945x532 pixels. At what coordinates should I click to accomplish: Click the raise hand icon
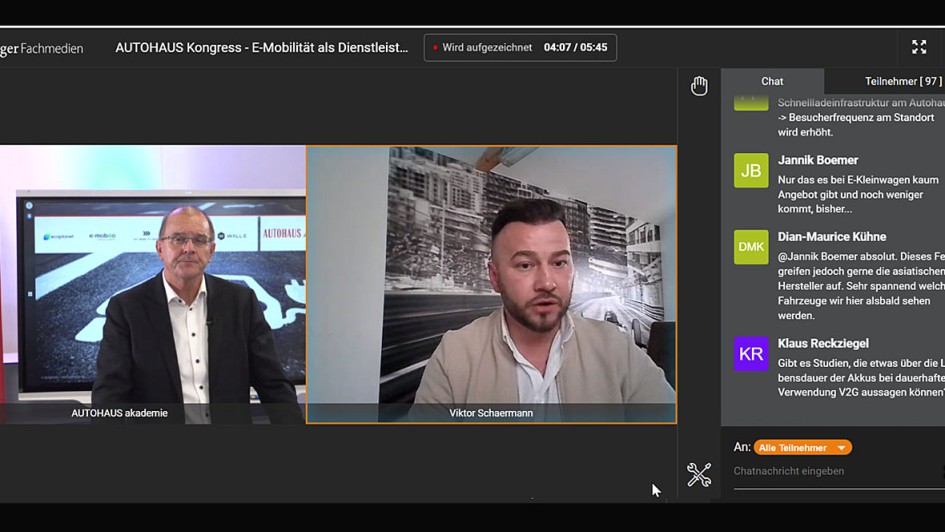point(699,86)
